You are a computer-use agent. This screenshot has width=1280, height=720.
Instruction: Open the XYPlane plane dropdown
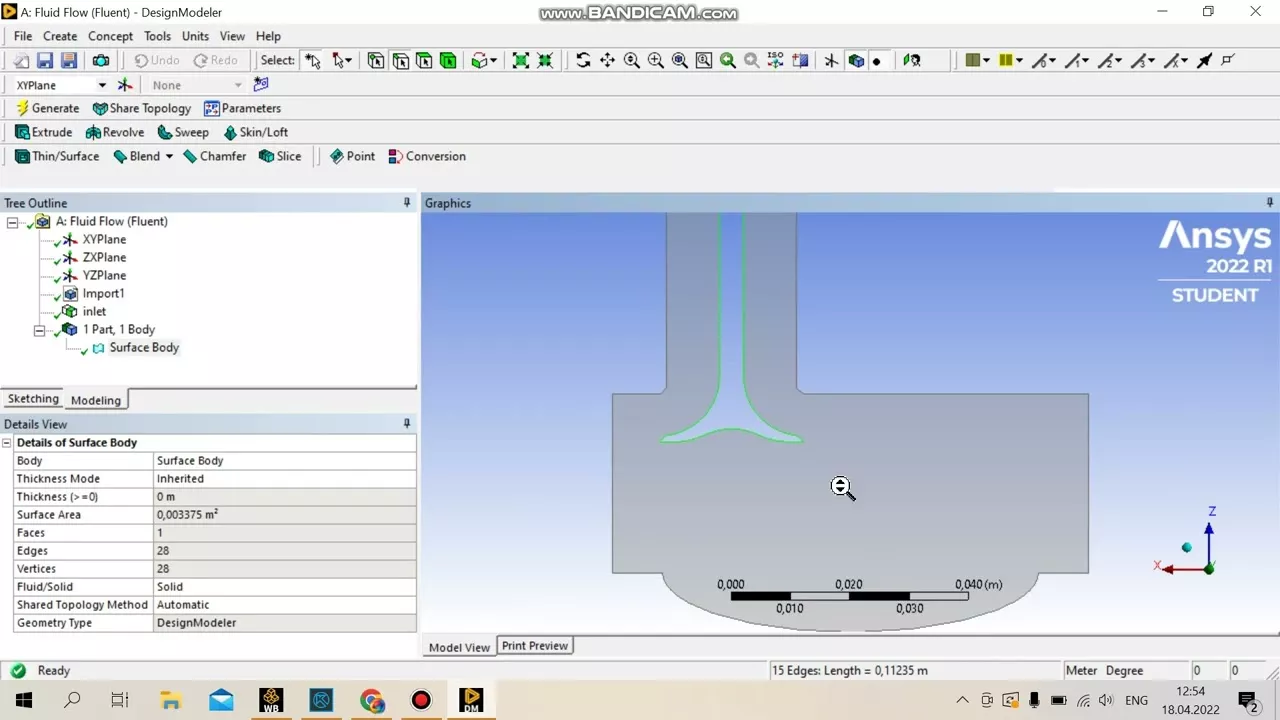(x=102, y=85)
